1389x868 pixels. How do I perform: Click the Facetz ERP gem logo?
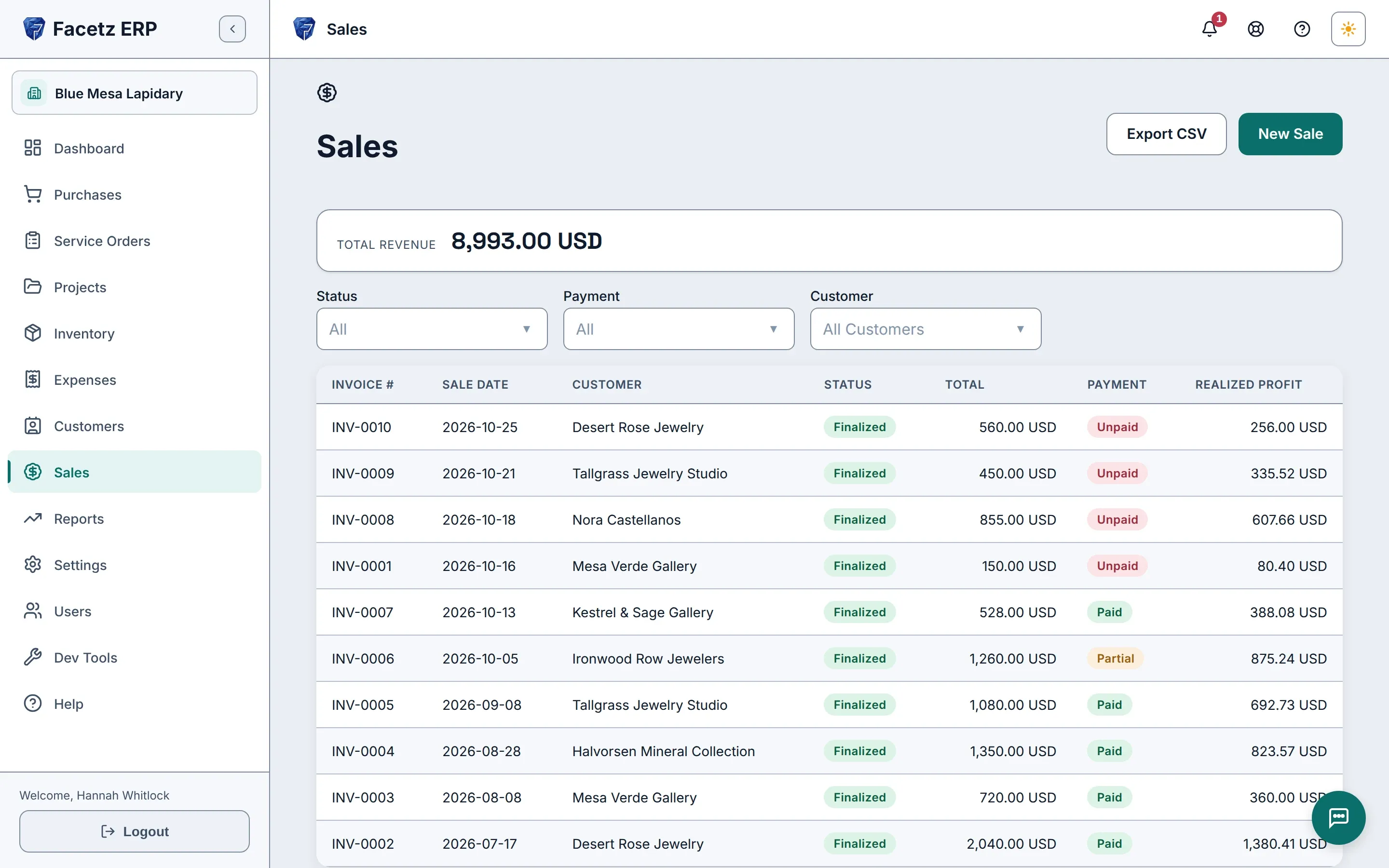pyautogui.click(x=34, y=29)
